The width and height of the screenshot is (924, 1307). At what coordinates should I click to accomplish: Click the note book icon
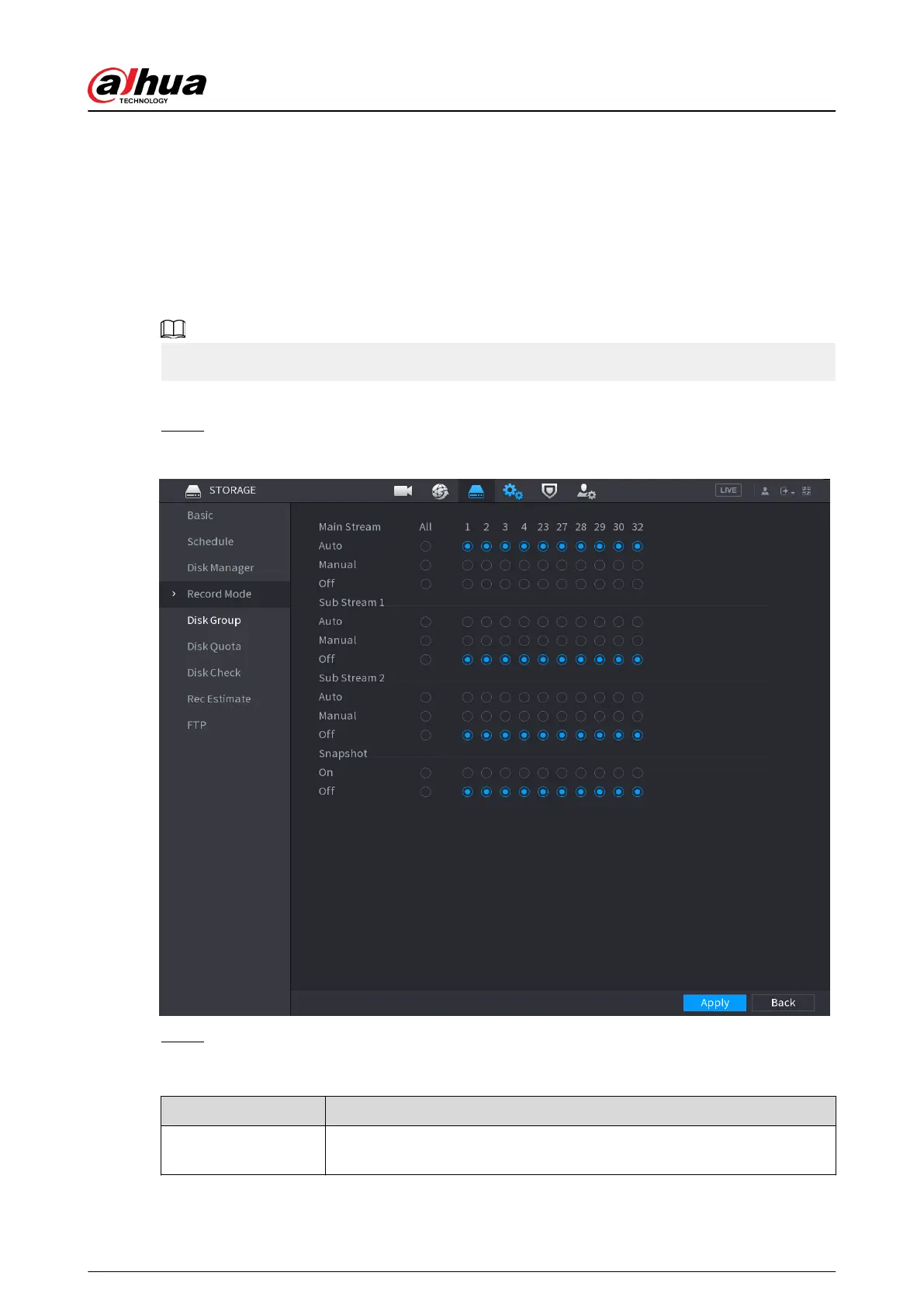[x=173, y=329]
